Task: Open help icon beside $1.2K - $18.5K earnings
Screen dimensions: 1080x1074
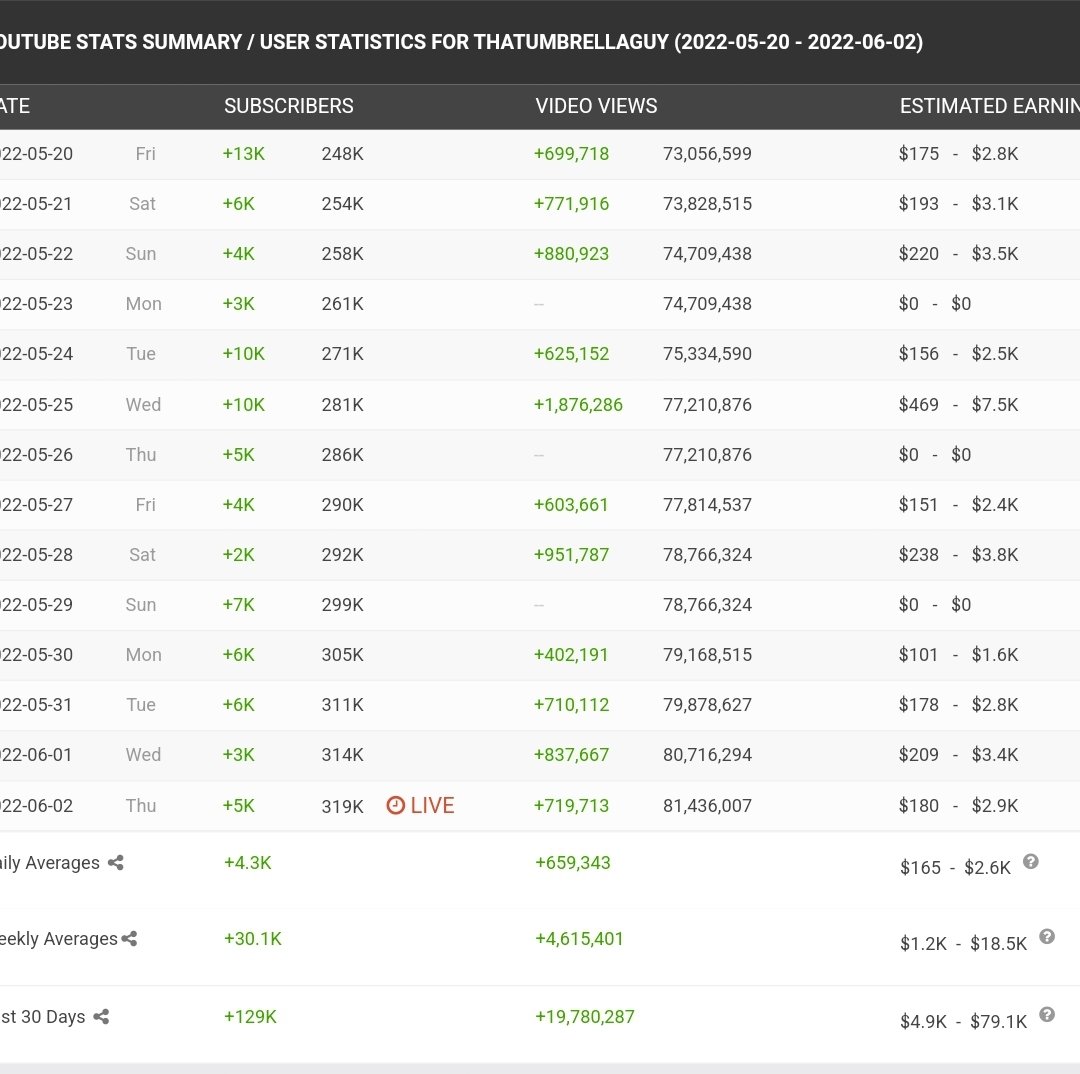Action: [x=1047, y=936]
